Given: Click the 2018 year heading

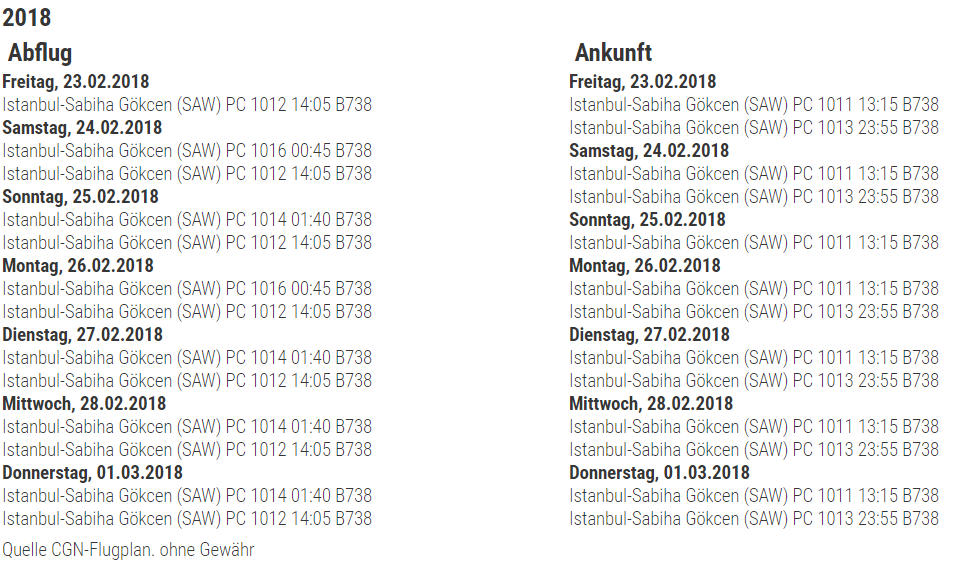Looking at the screenshot, I should (x=27, y=17).
